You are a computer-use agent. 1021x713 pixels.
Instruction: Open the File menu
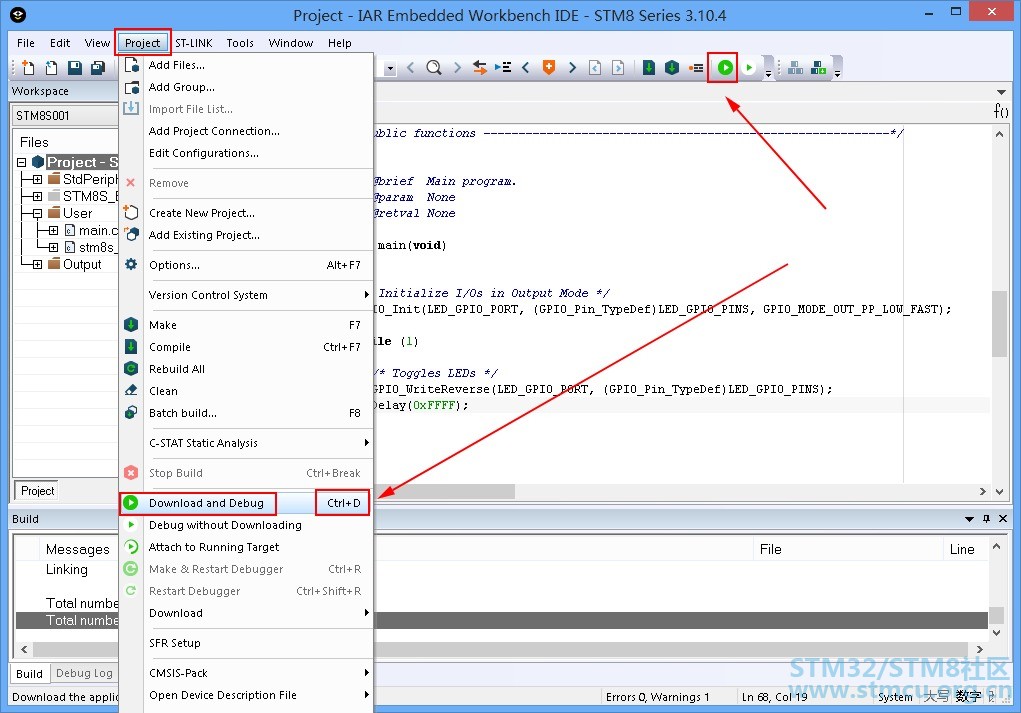pos(25,43)
